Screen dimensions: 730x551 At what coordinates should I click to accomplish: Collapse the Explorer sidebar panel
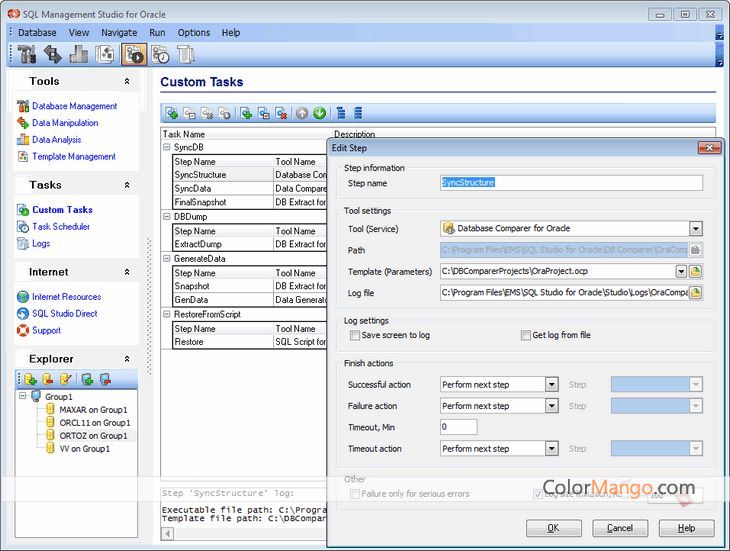(127, 359)
